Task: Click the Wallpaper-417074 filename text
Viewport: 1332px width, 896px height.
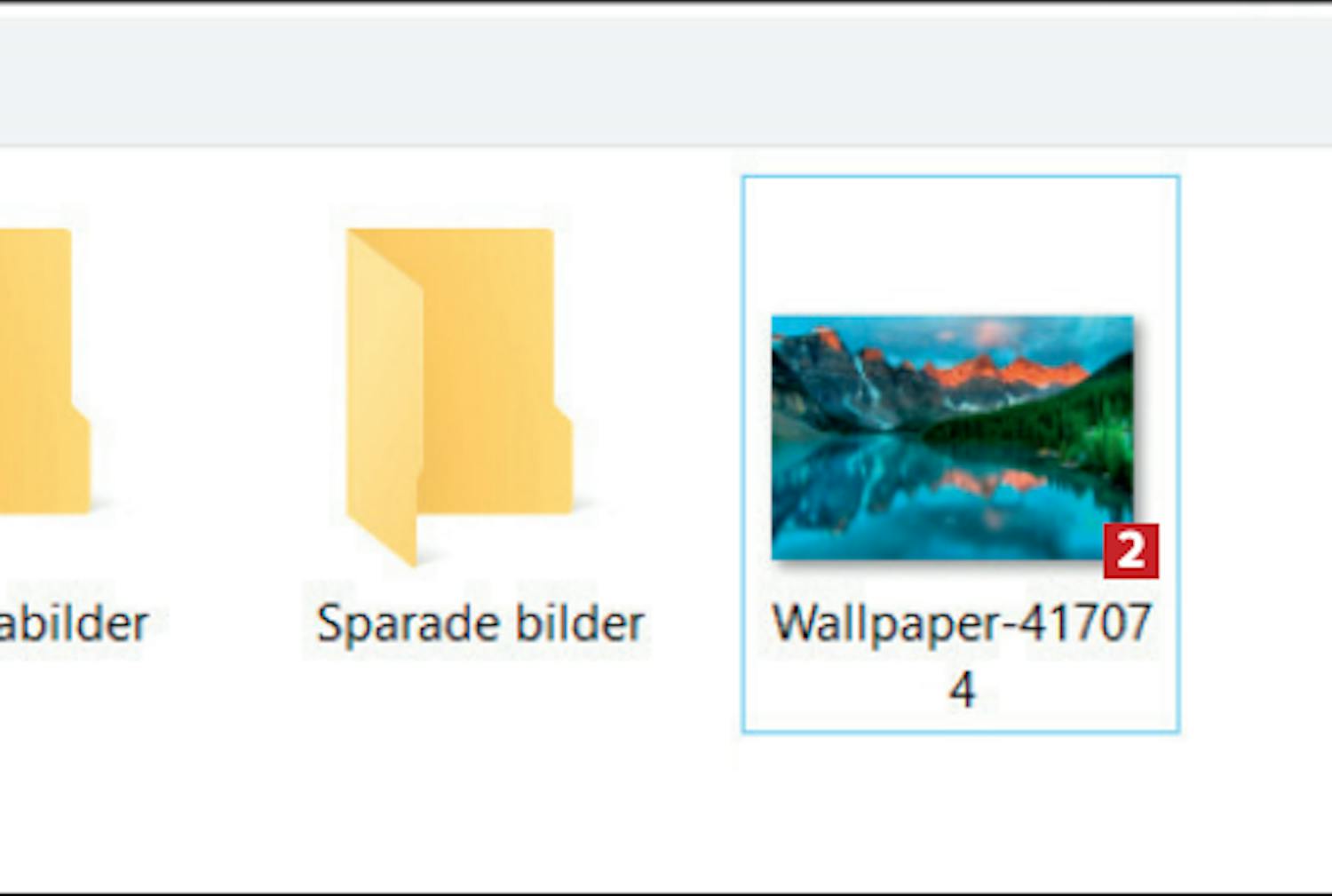Action: point(962,654)
